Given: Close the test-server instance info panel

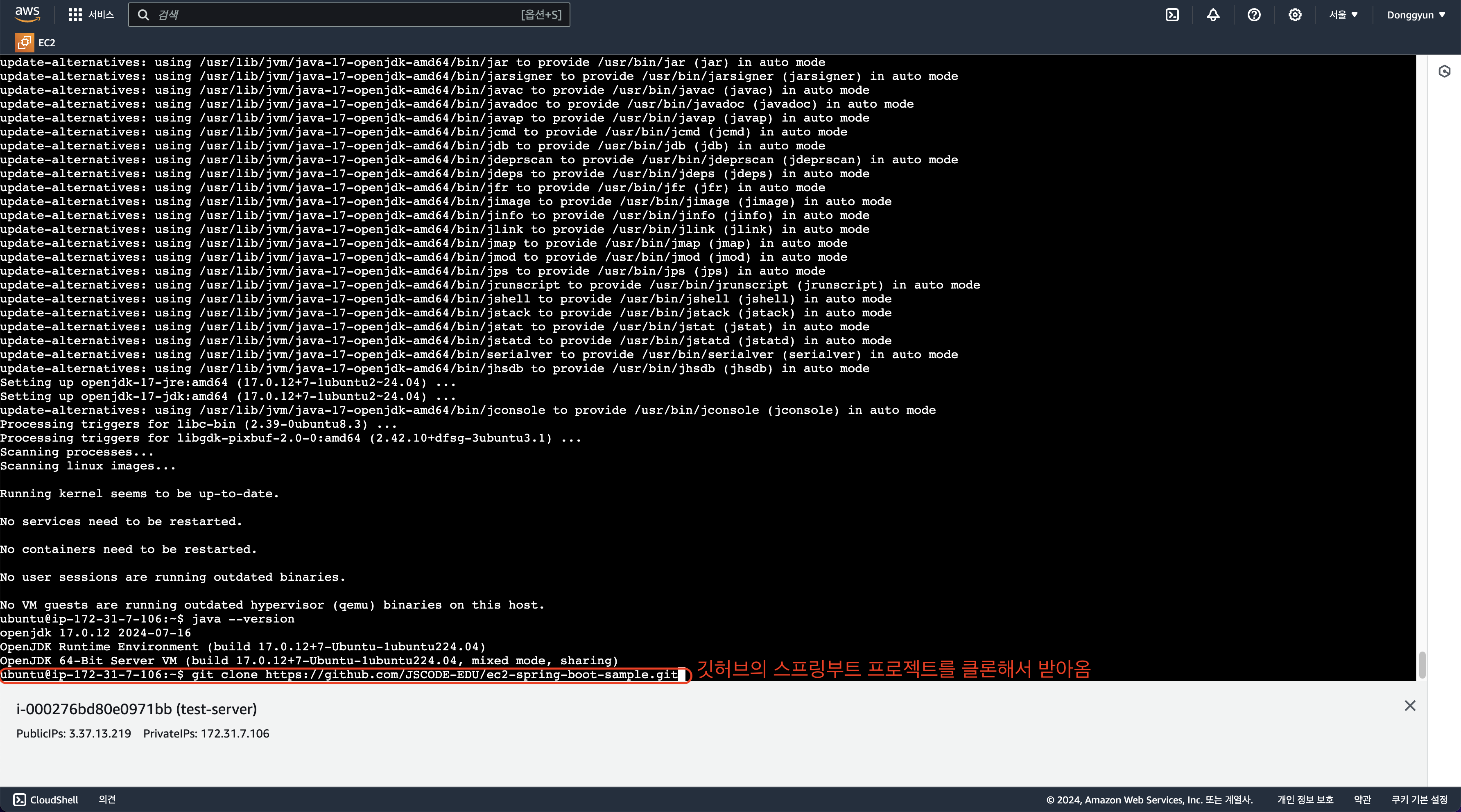Looking at the screenshot, I should [1410, 706].
